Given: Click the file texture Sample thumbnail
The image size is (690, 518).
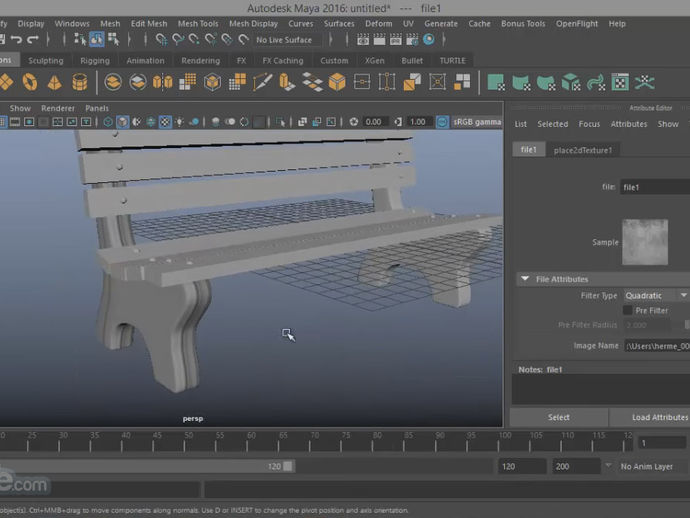Looking at the screenshot, I should pyautogui.click(x=644, y=242).
